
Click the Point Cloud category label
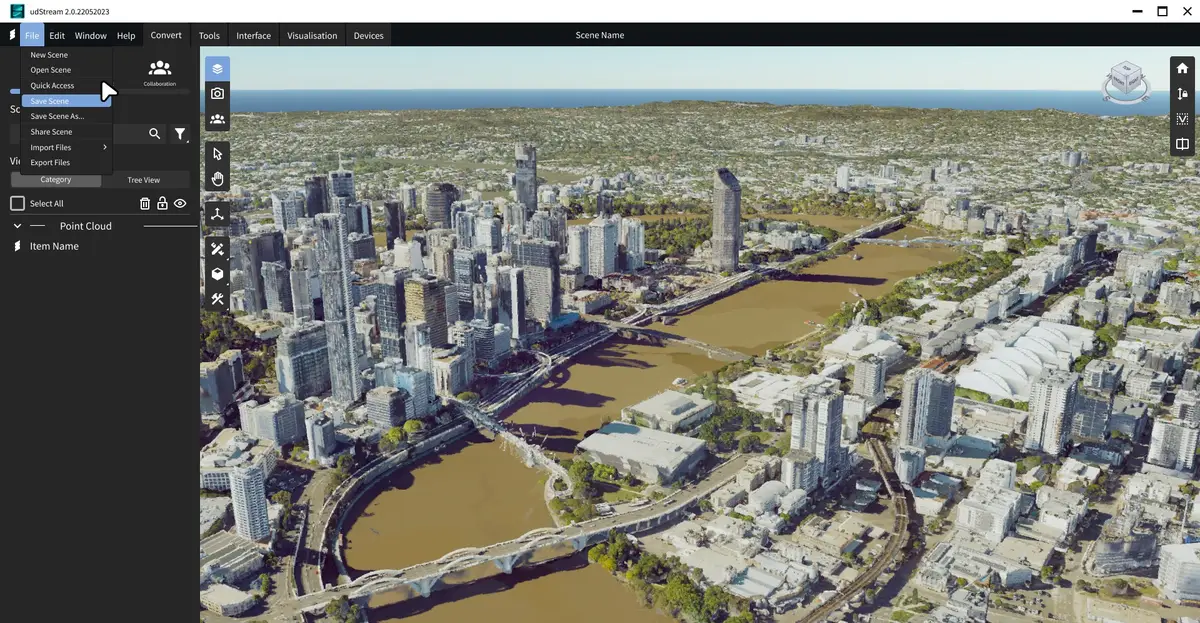(x=86, y=226)
